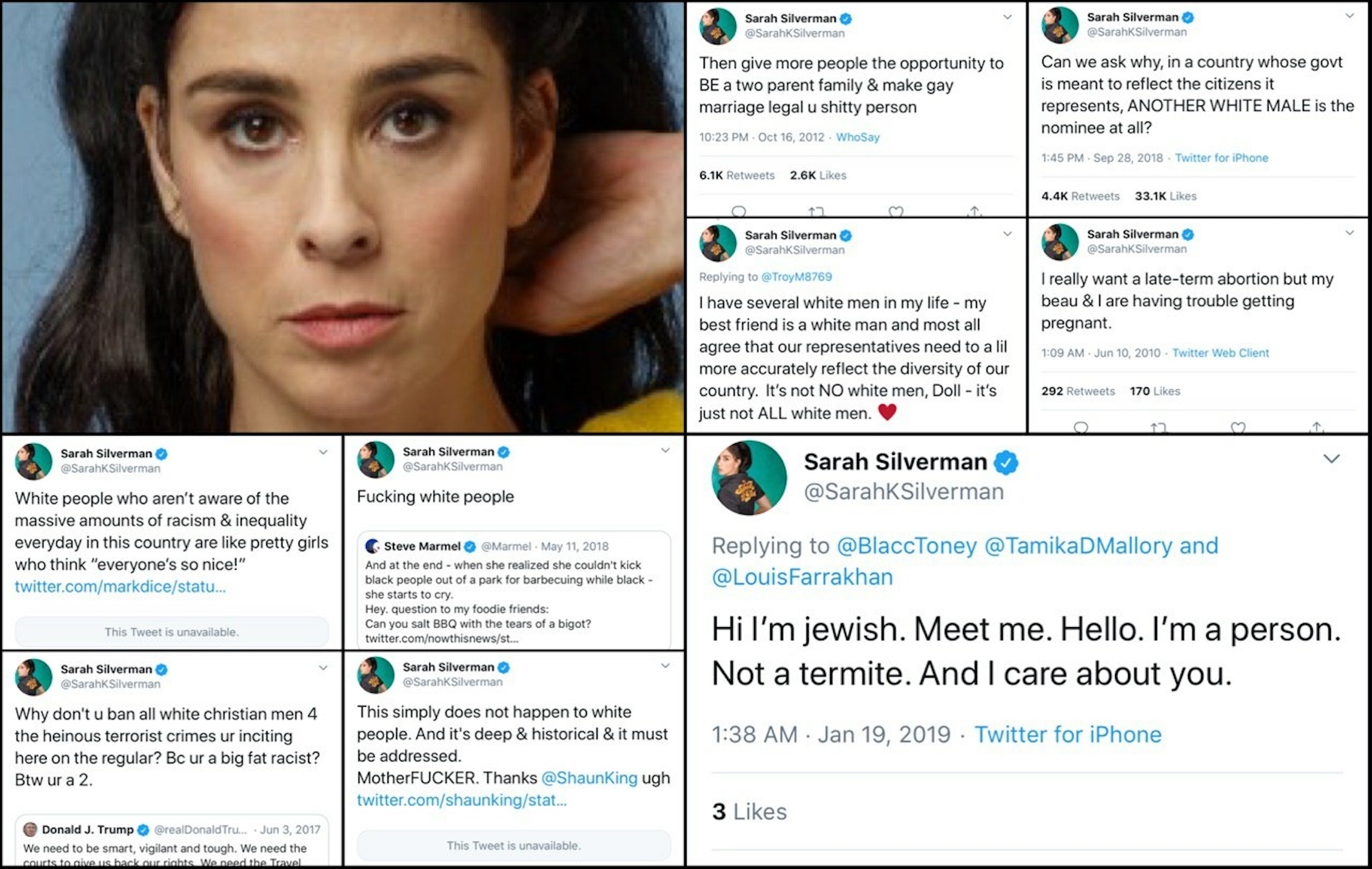Like the Oct 16, 2012 tweet with heart icon

point(896,212)
